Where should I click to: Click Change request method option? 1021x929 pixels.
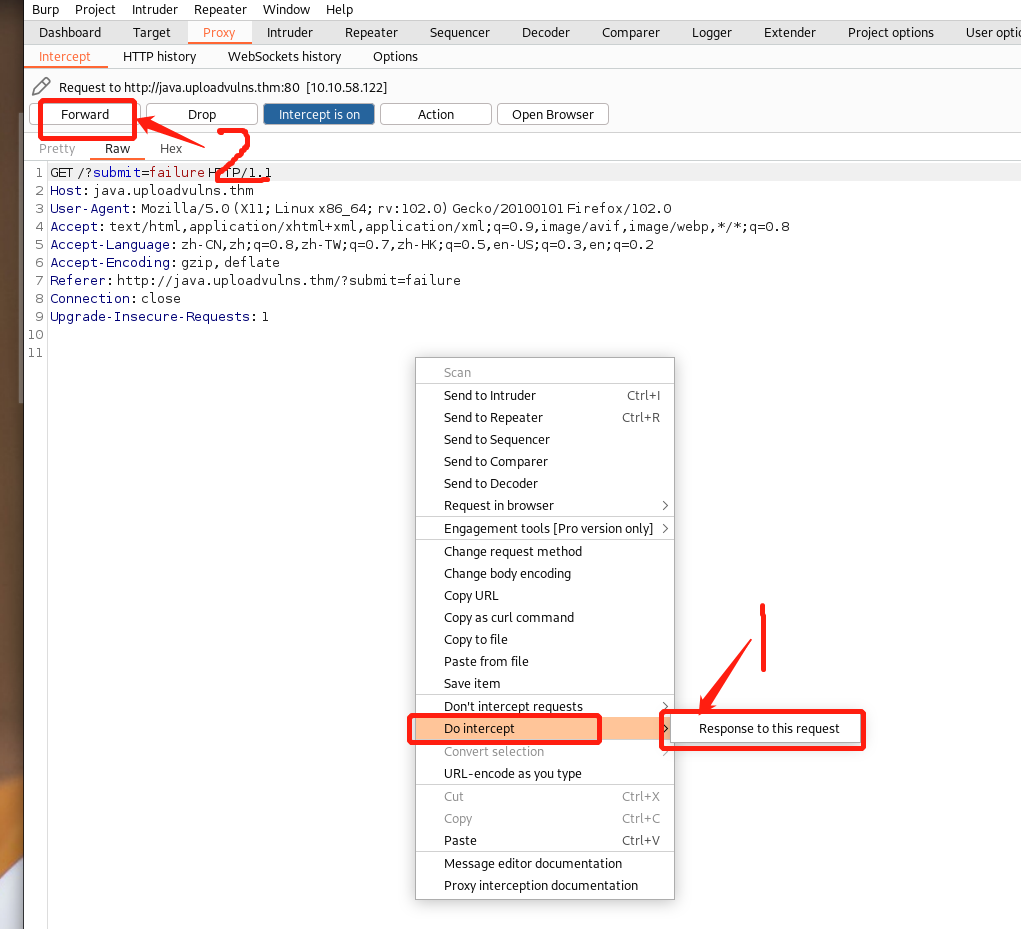(x=512, y=552)
